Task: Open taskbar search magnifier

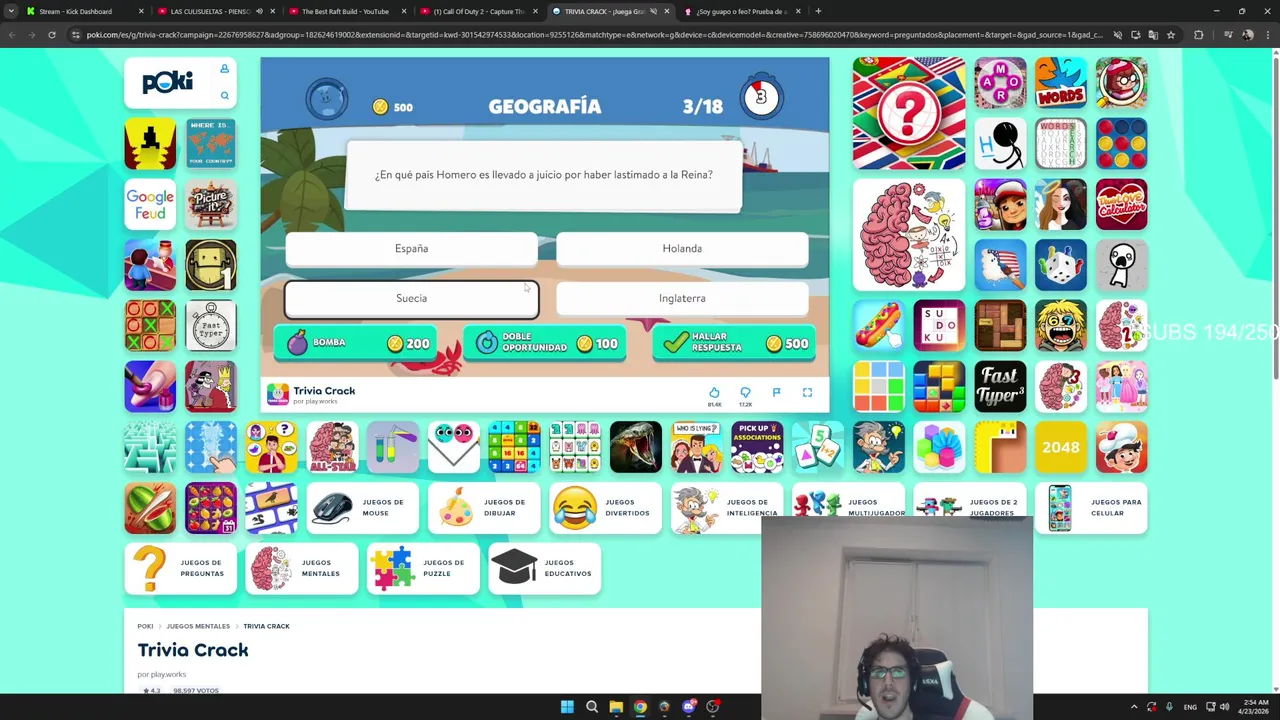Action: [x=592, y=707]
